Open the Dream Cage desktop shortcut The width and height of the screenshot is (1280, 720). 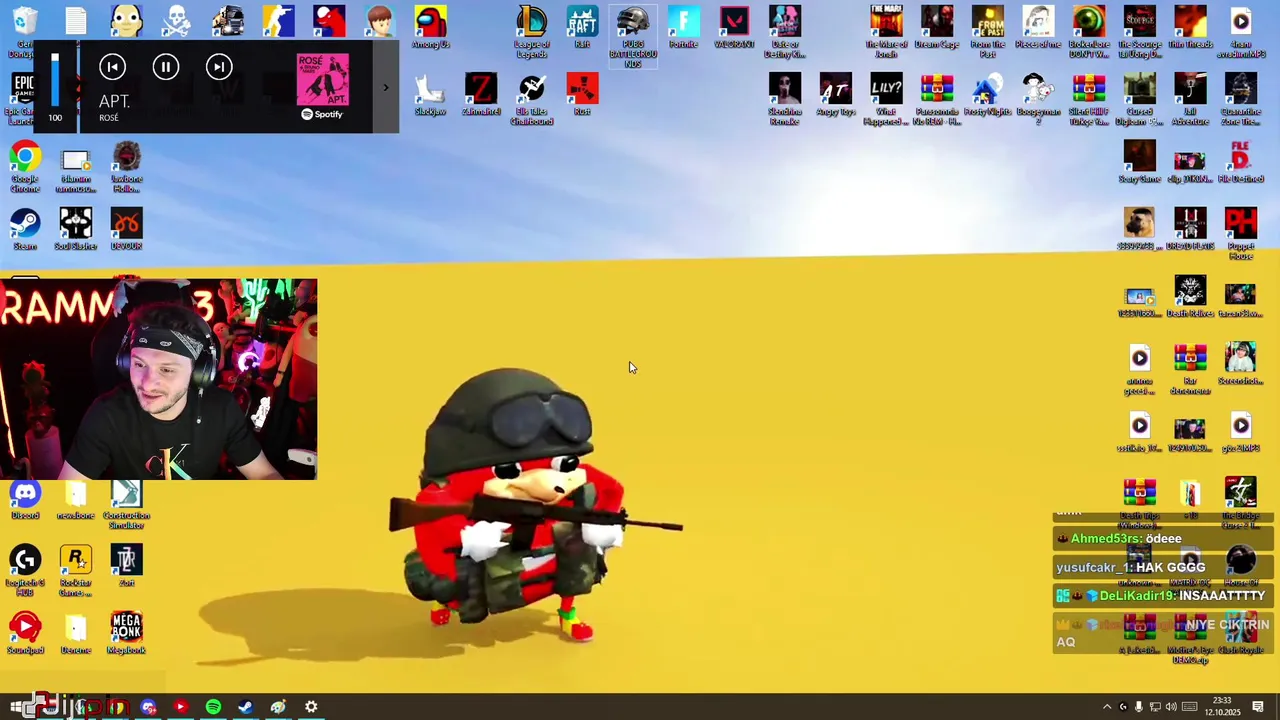[937, 27]
